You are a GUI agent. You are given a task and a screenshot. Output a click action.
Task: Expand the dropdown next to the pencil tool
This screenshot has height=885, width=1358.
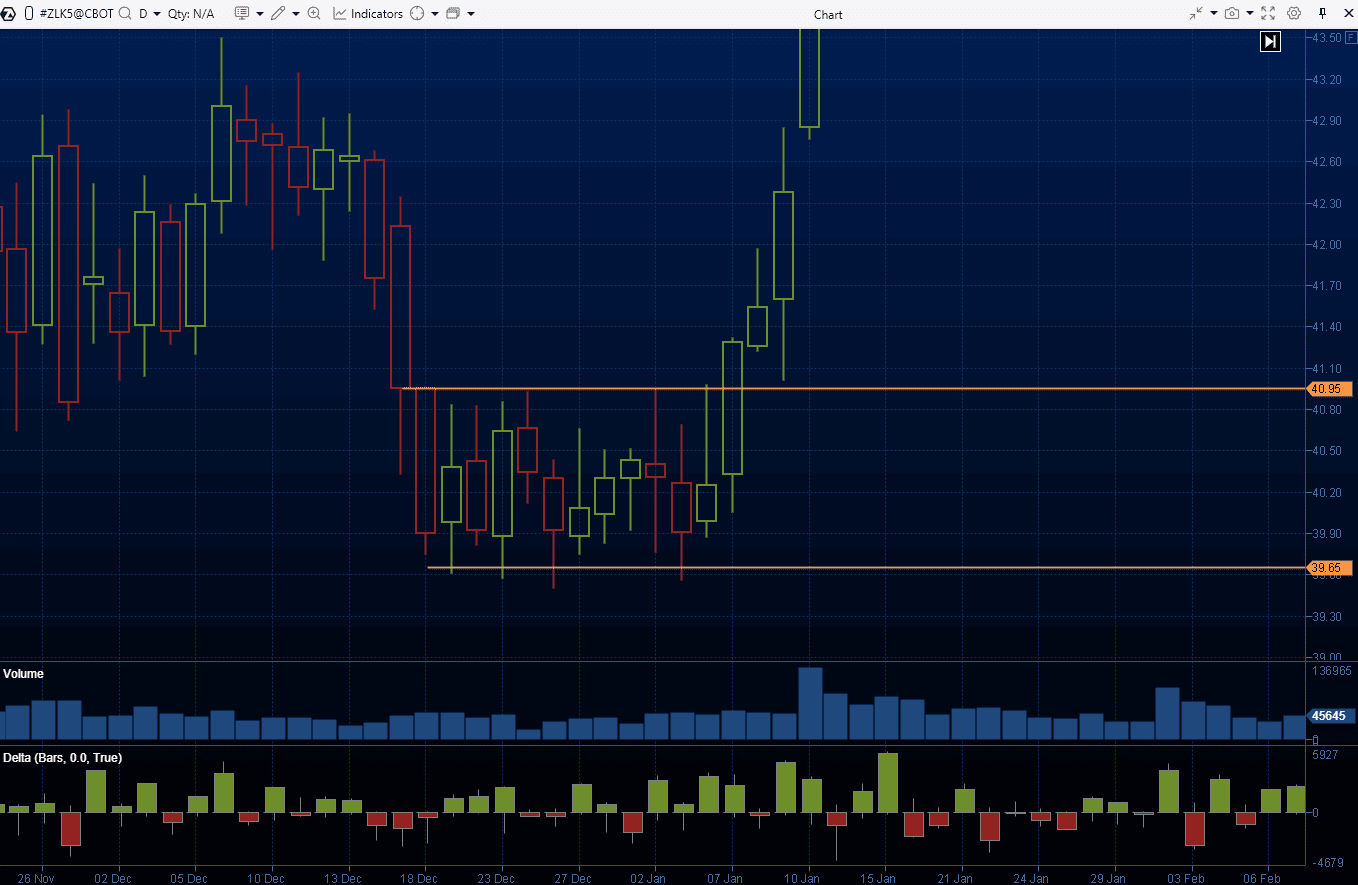(295, 13)
